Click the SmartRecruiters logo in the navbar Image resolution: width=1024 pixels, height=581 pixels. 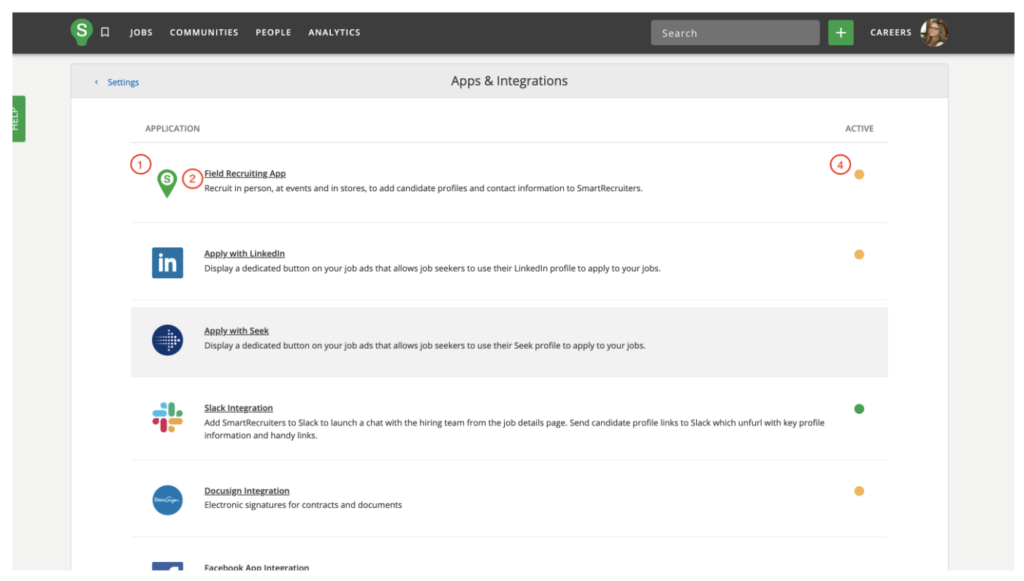point(81,31)
